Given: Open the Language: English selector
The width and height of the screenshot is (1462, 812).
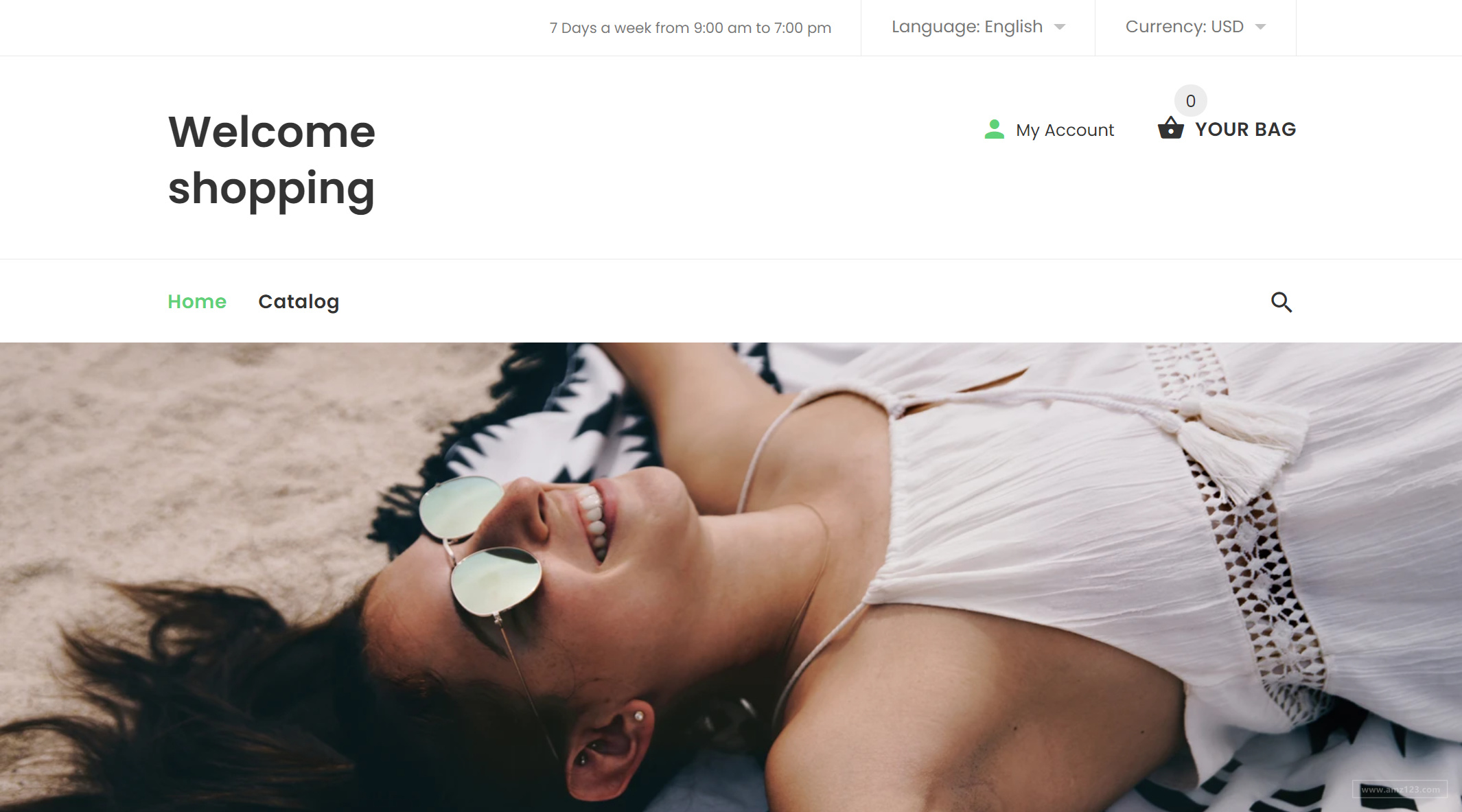Looking at the screenshot, I should click(978, 27).
